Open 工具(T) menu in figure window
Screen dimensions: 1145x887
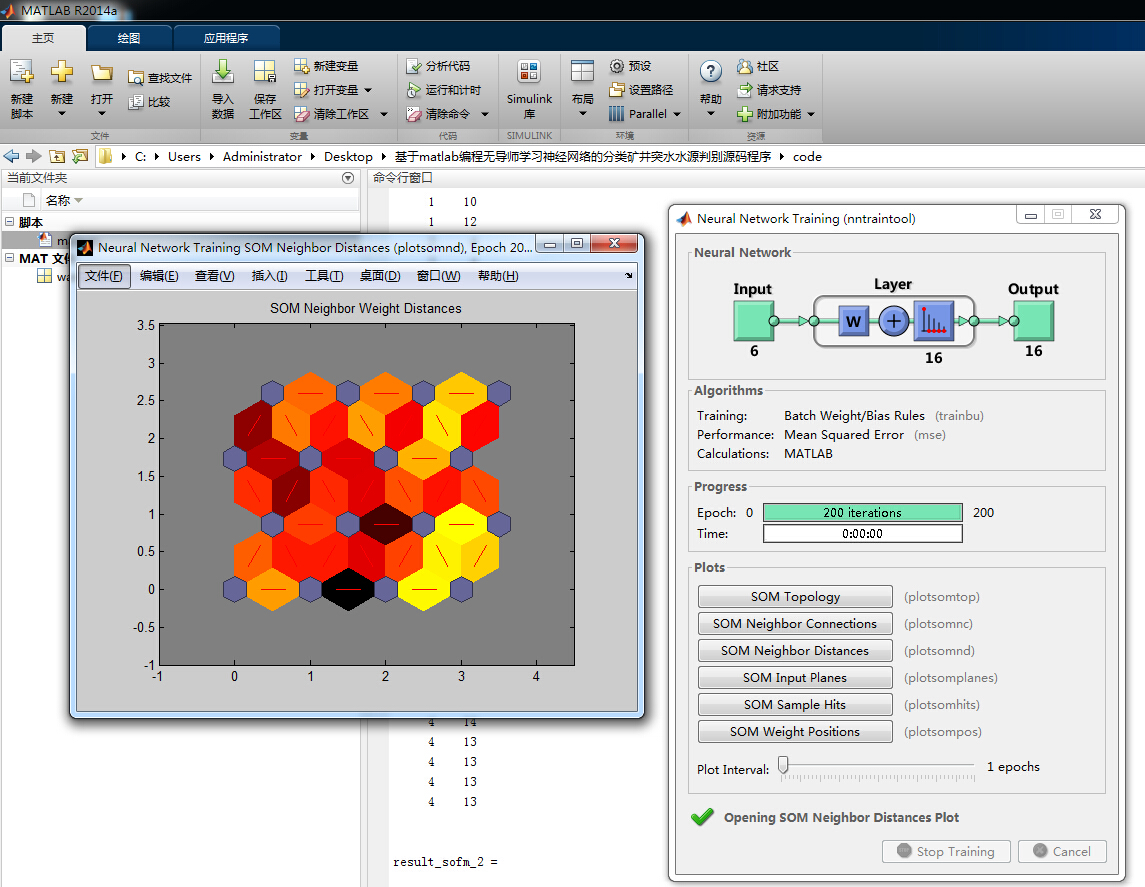pyautogui.click(x=324, y=276)
